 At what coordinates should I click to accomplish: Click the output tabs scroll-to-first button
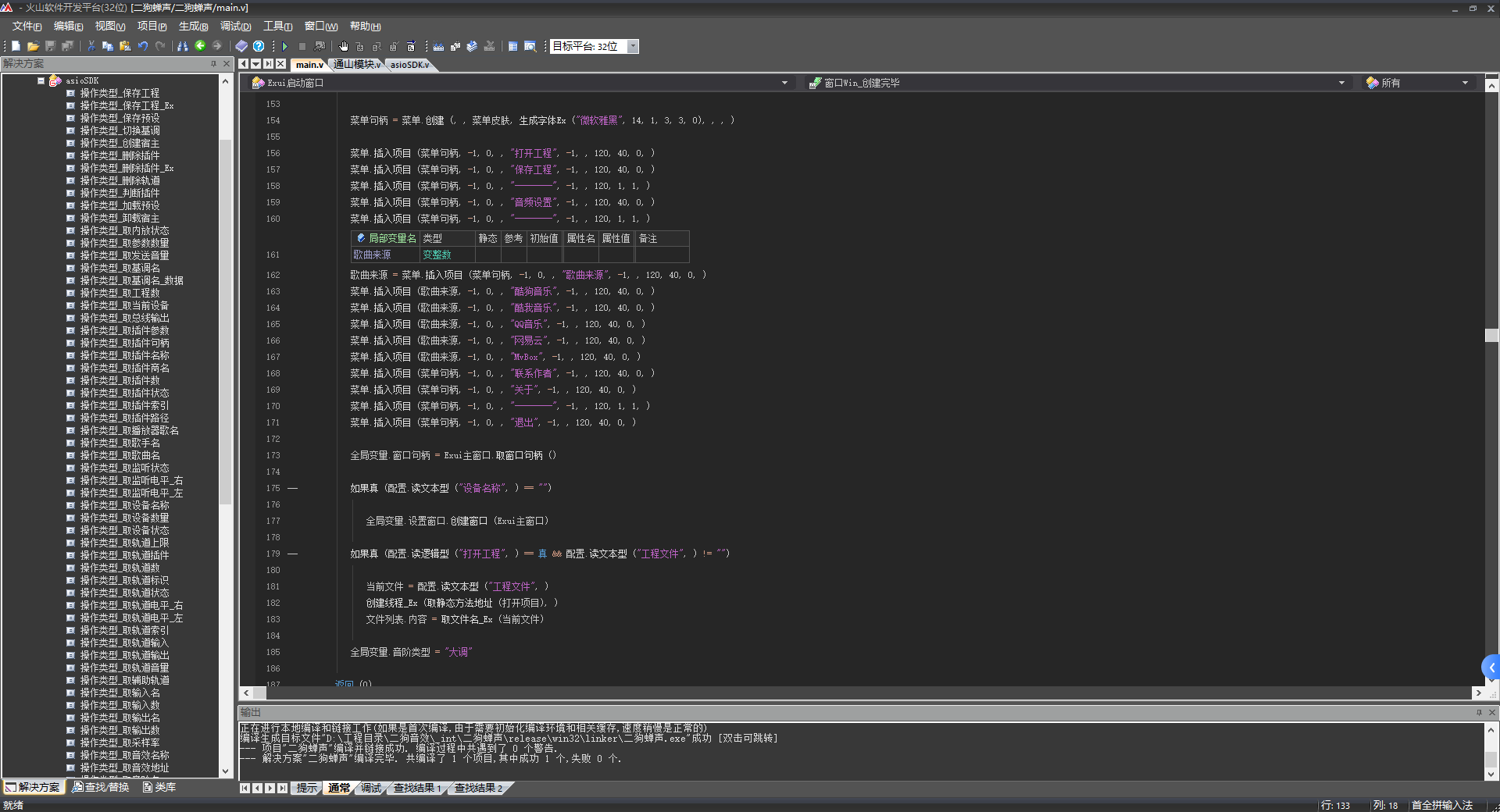245,788
